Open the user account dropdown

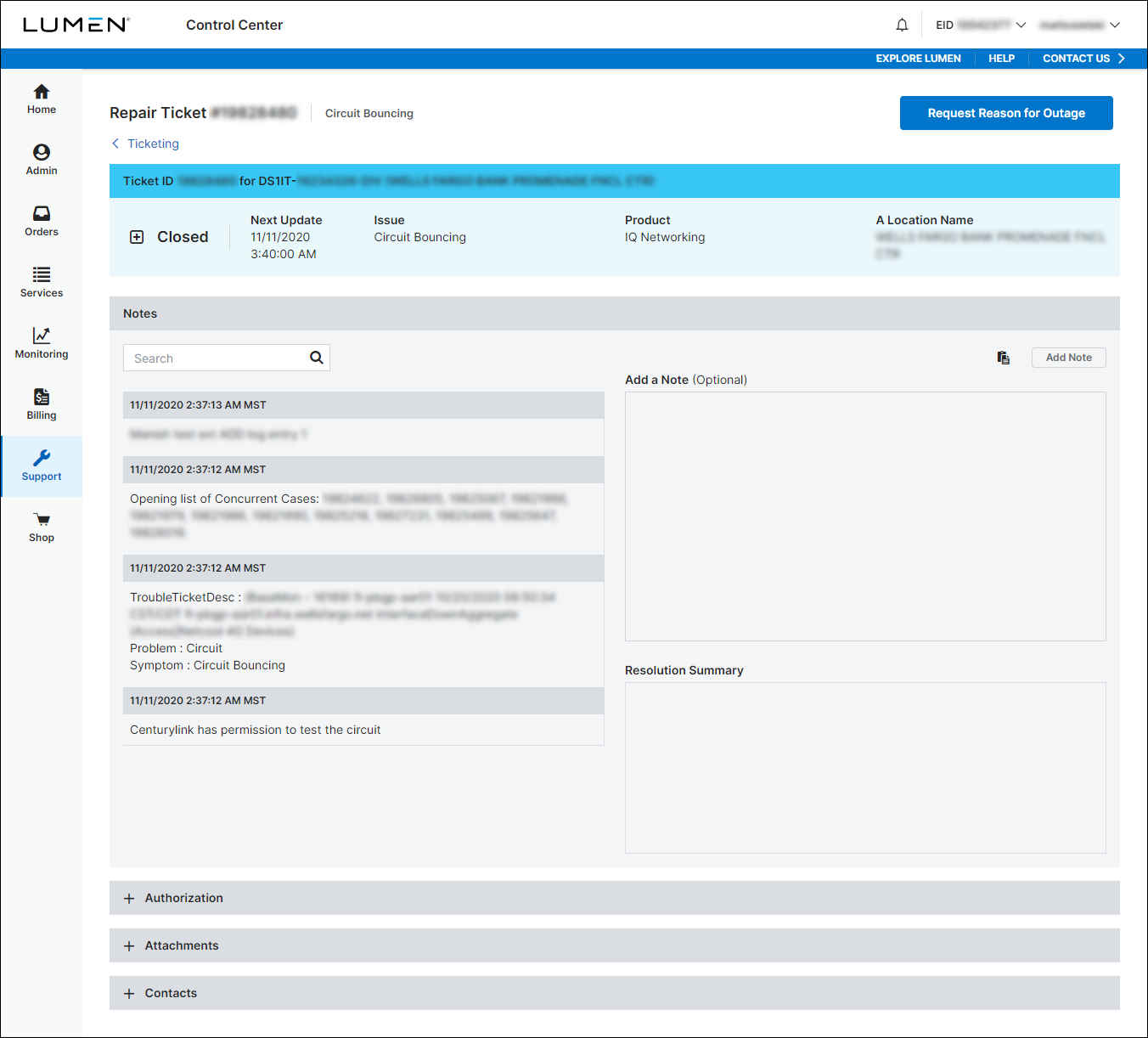click(x=1079, y=25)
